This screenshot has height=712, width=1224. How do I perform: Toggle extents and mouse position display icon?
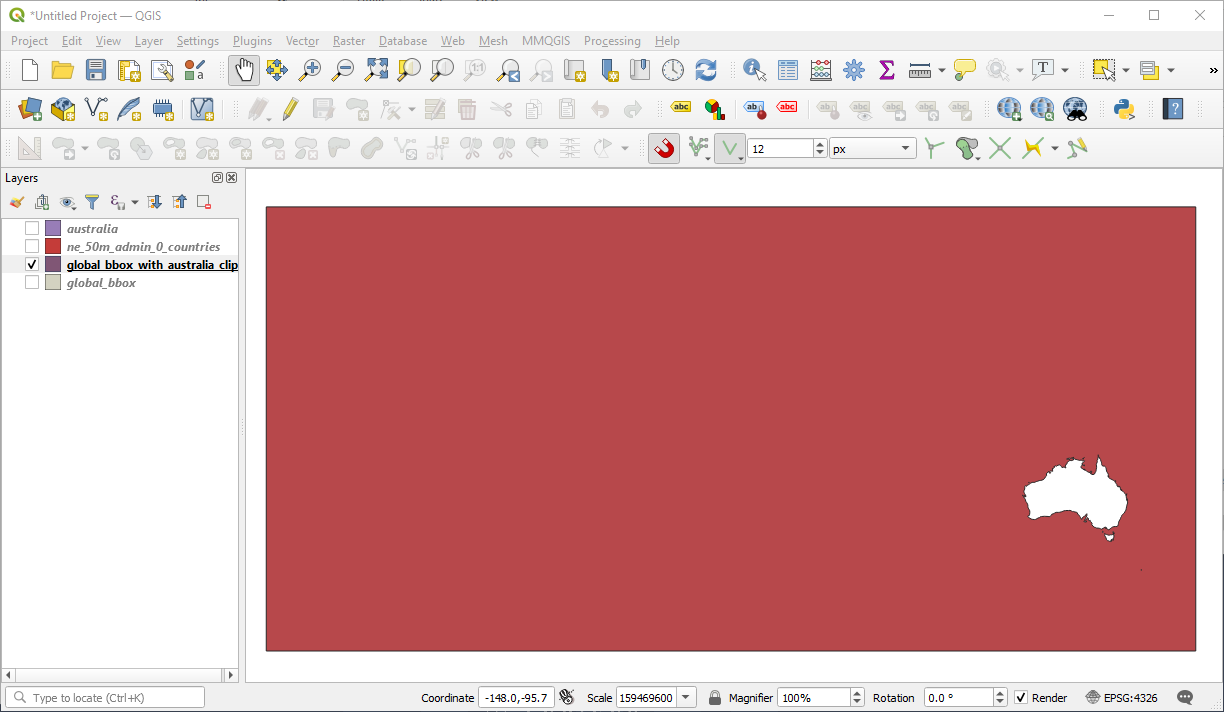tap(567, 698)
